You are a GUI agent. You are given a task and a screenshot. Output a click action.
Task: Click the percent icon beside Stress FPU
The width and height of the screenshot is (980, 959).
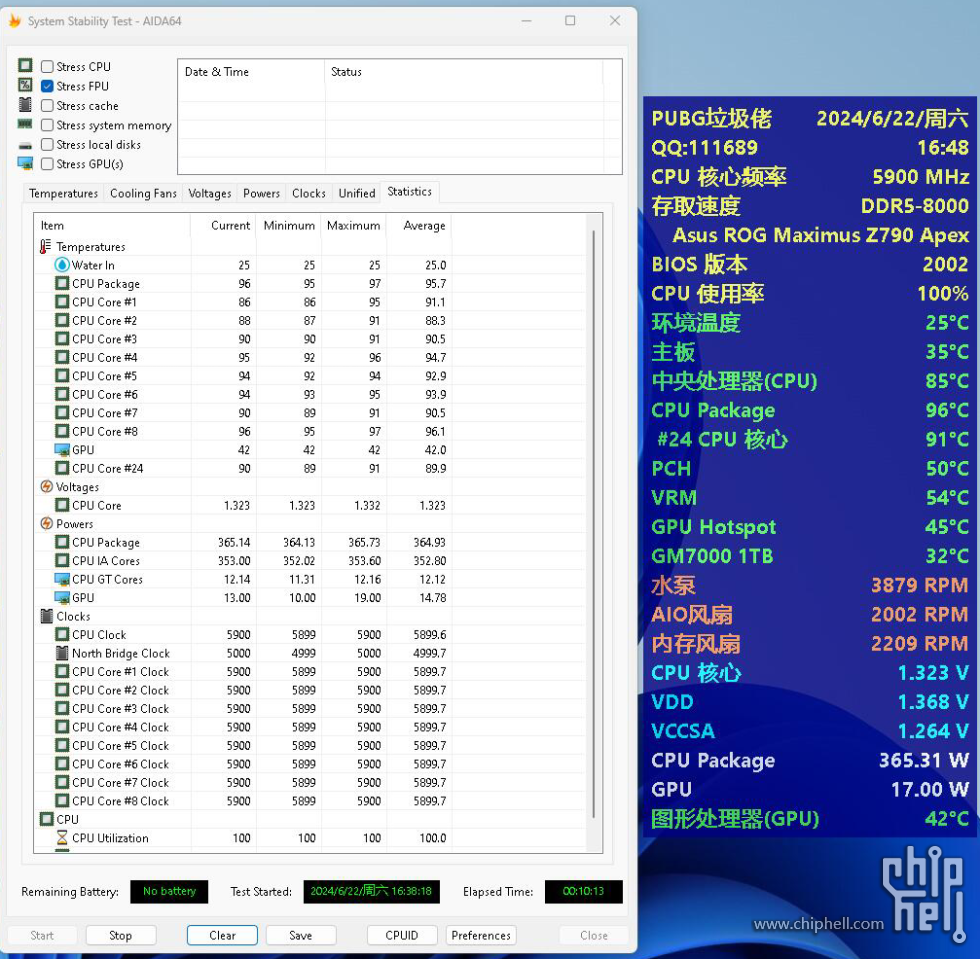[25, 85]
